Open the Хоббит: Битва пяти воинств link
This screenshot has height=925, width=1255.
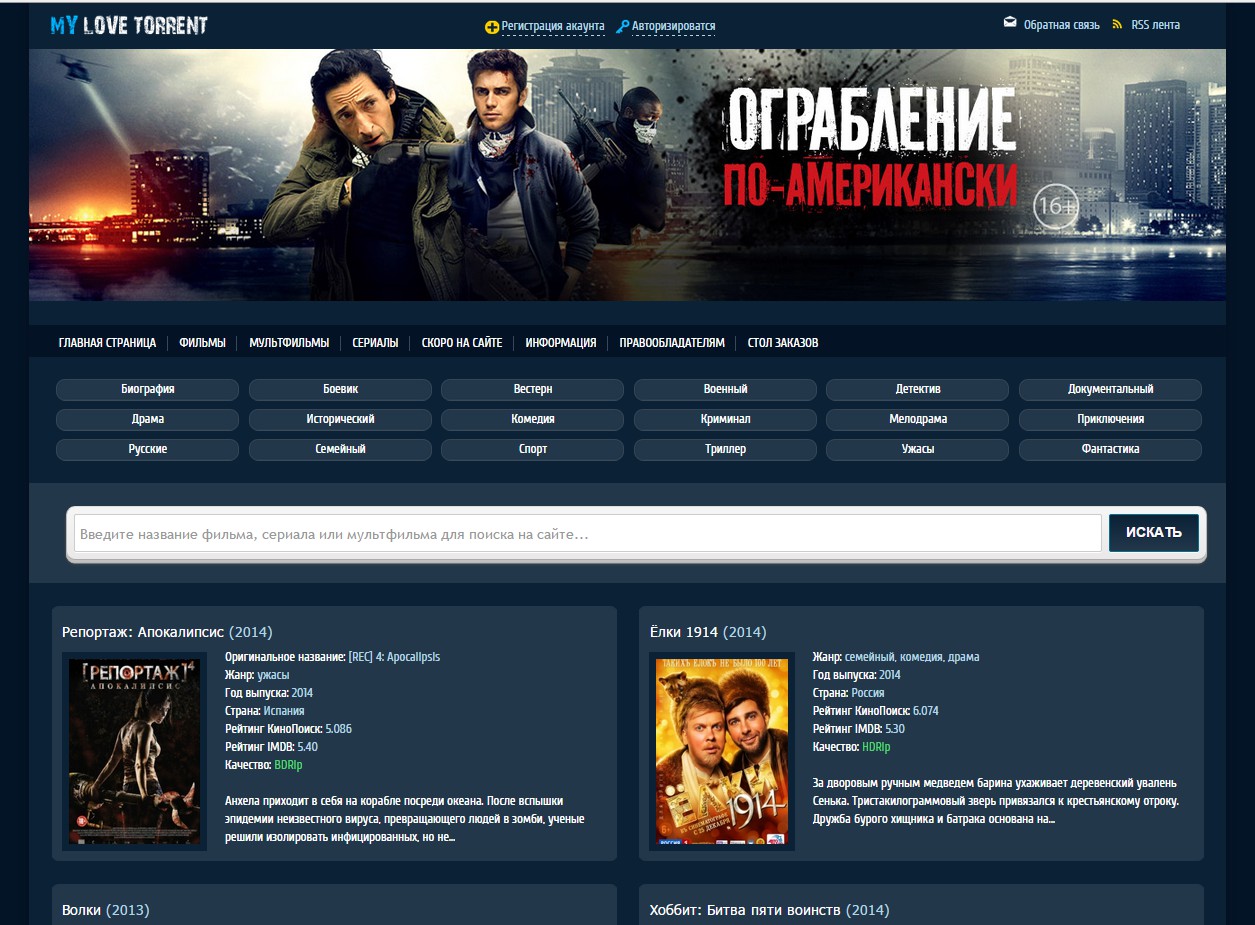click(x=769, y=910)
